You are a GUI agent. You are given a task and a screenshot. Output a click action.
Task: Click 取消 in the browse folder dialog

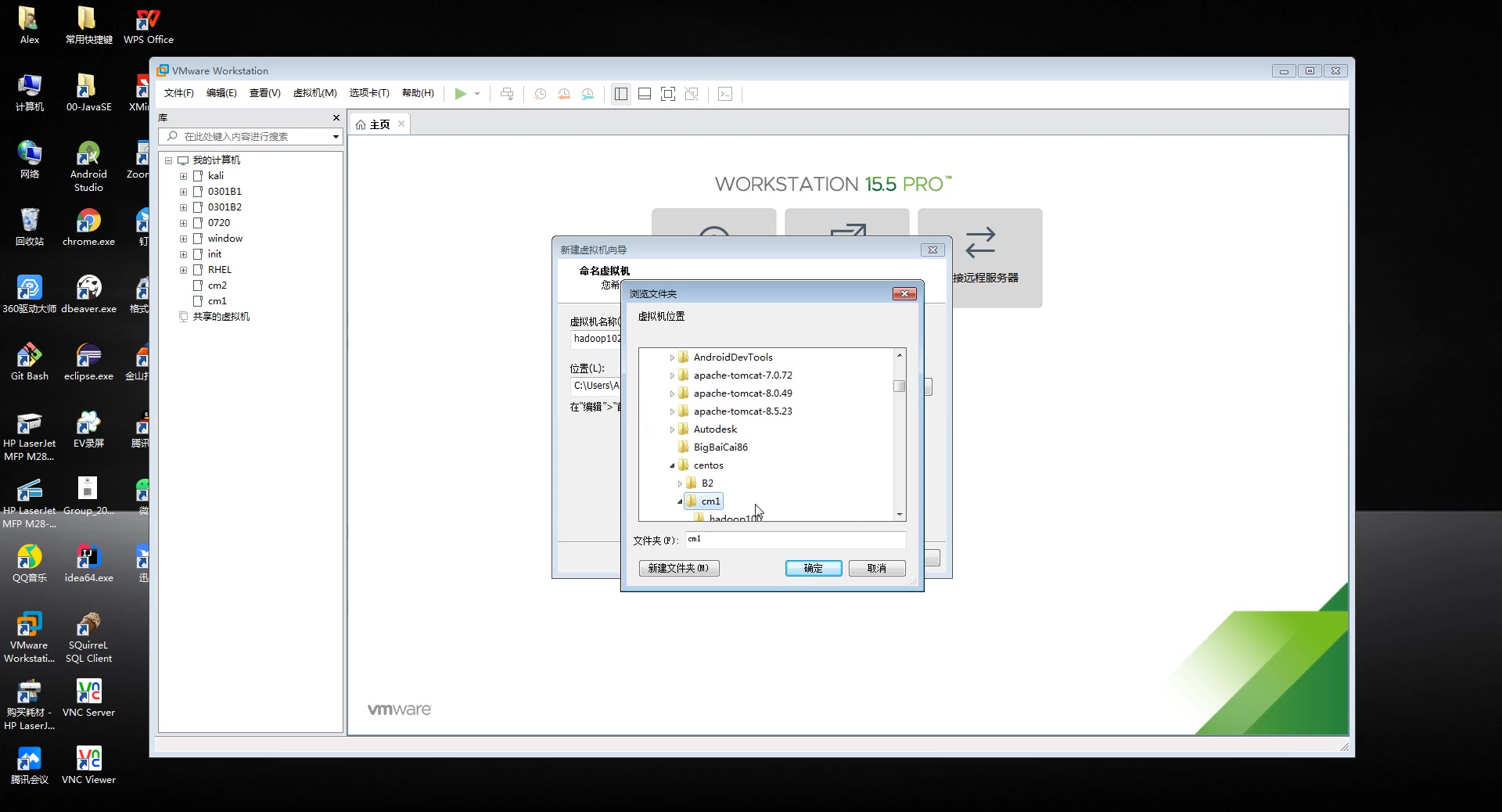(x=877, y=568)
